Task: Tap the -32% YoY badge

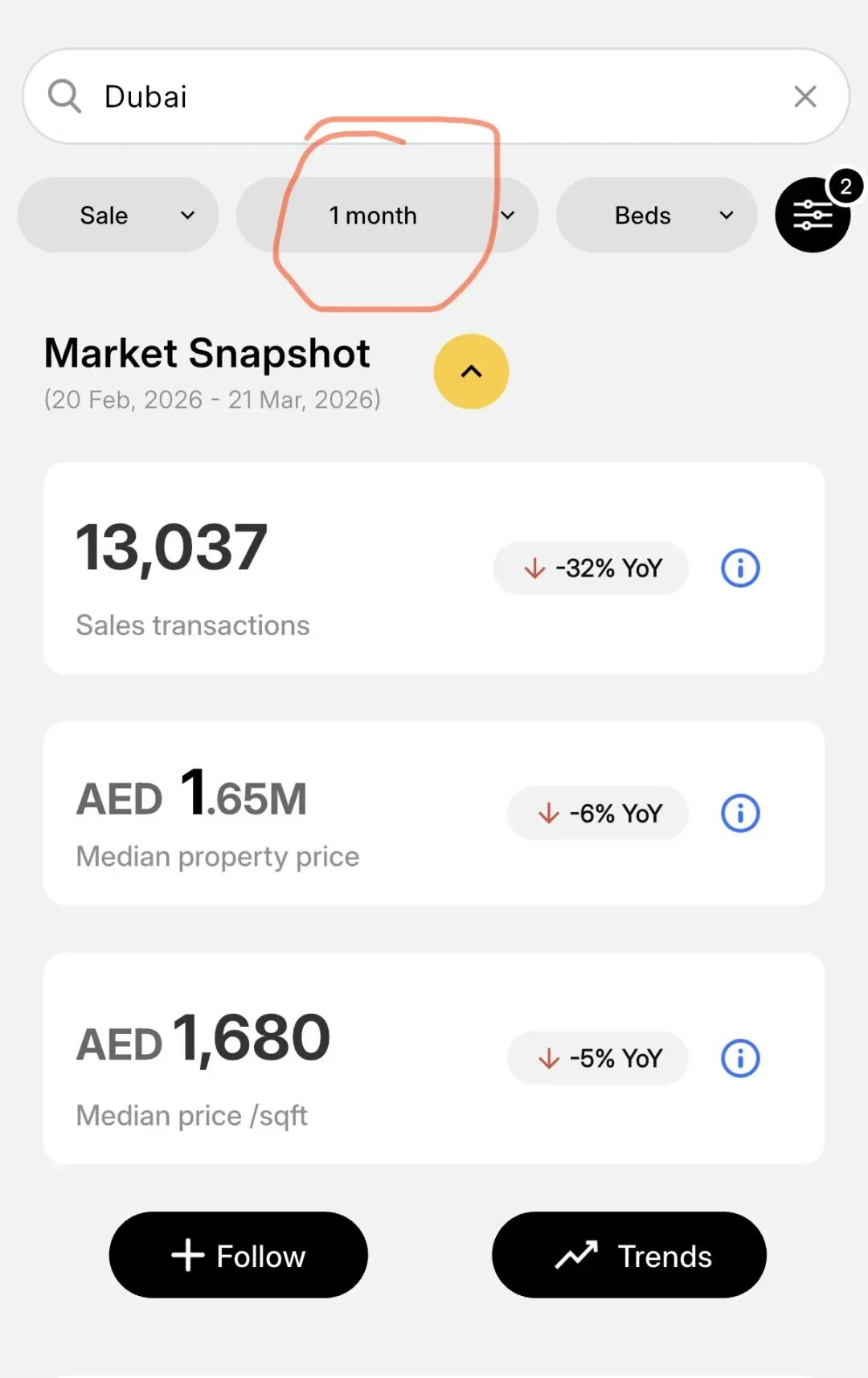Action: tap(591, 568)
